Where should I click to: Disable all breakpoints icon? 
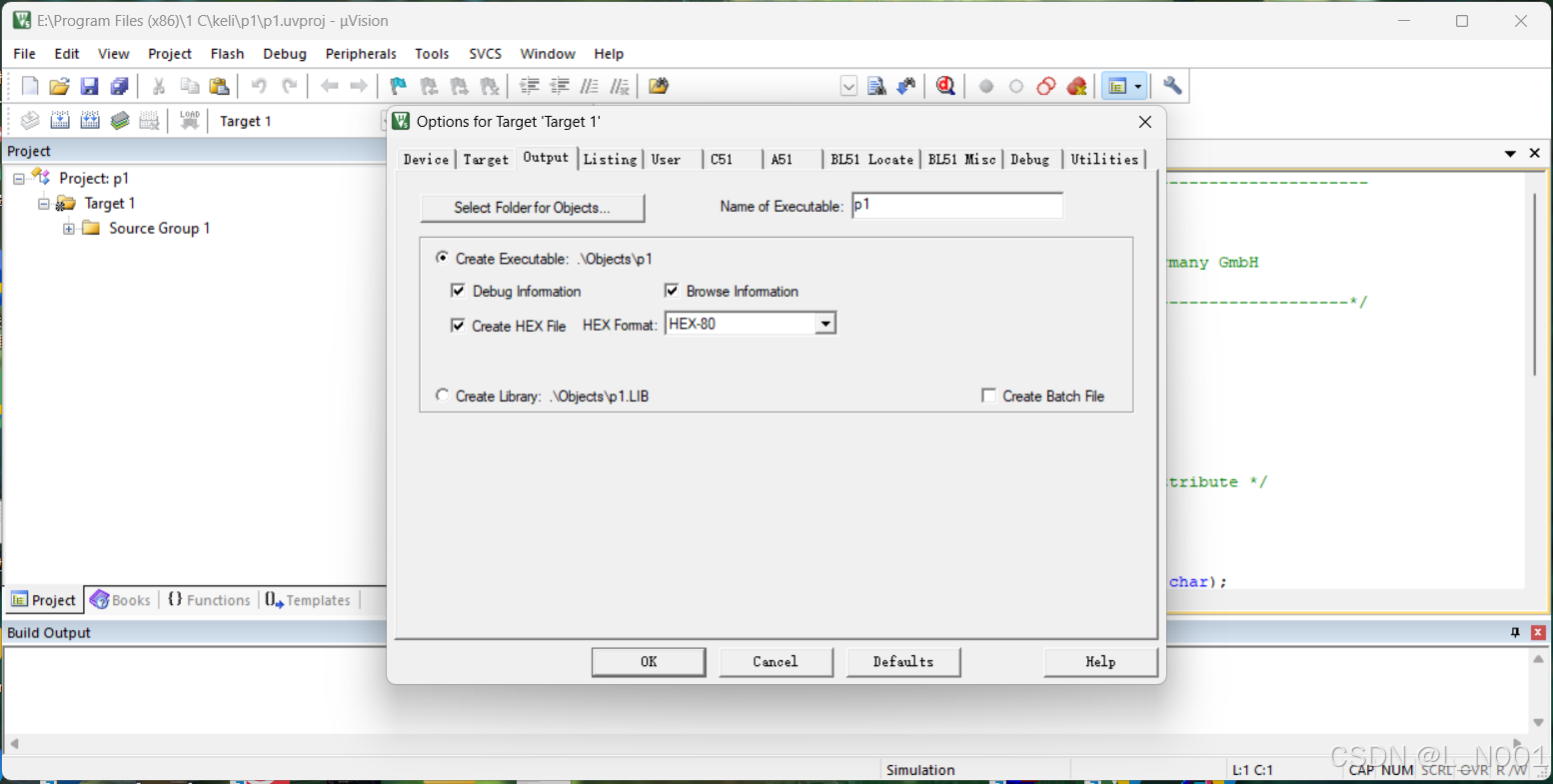click(x=1046, y=86)
